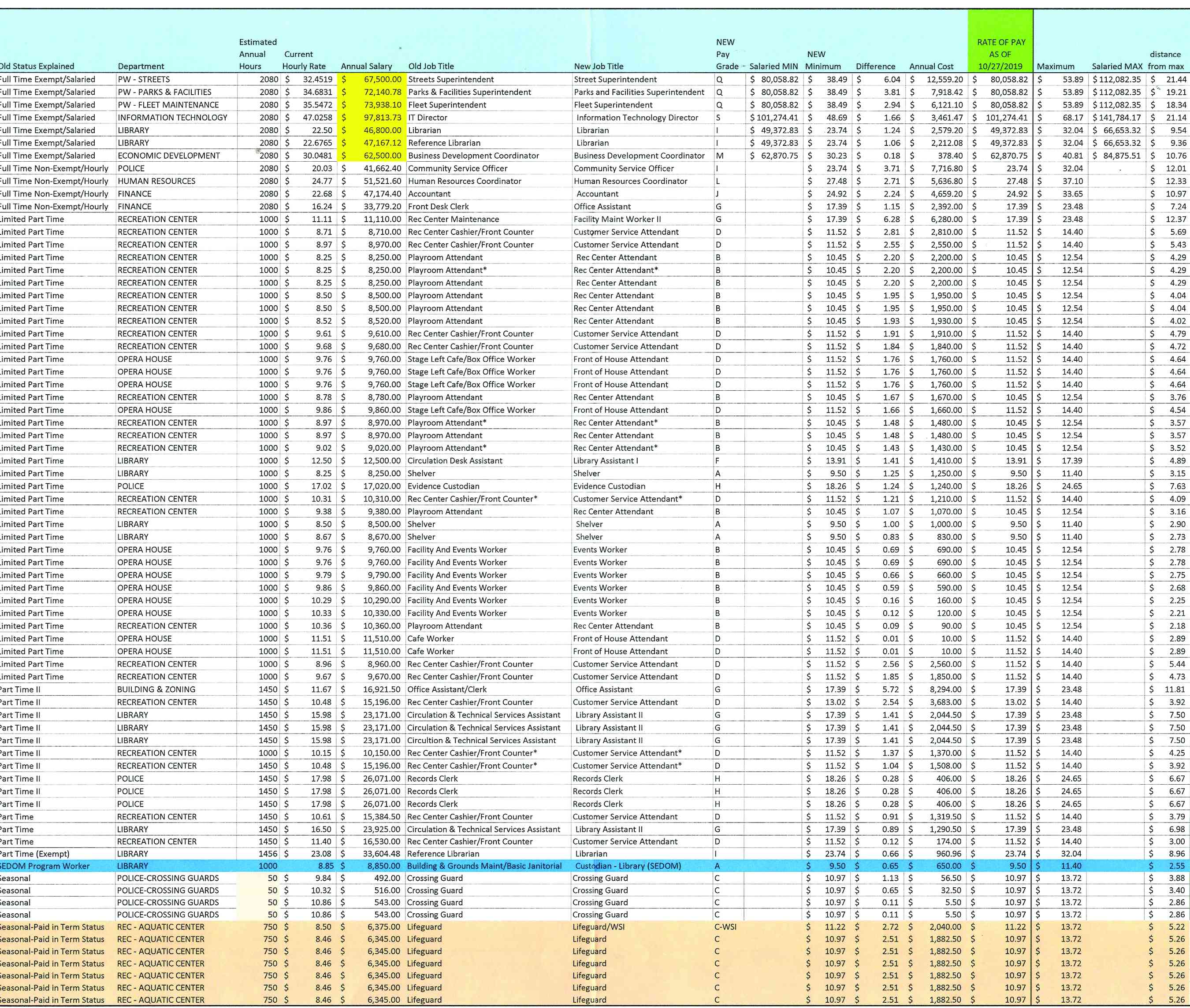Click the 'ECONOMIC DEVELOPMENT' department cell
Screen dimensions: 1190x1008
tap(169, 156)
